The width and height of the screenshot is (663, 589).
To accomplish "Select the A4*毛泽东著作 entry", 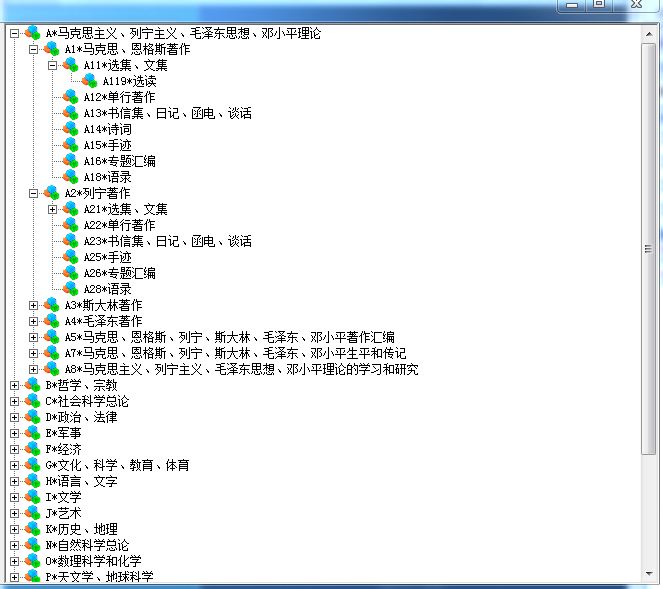I will point(103,321).
